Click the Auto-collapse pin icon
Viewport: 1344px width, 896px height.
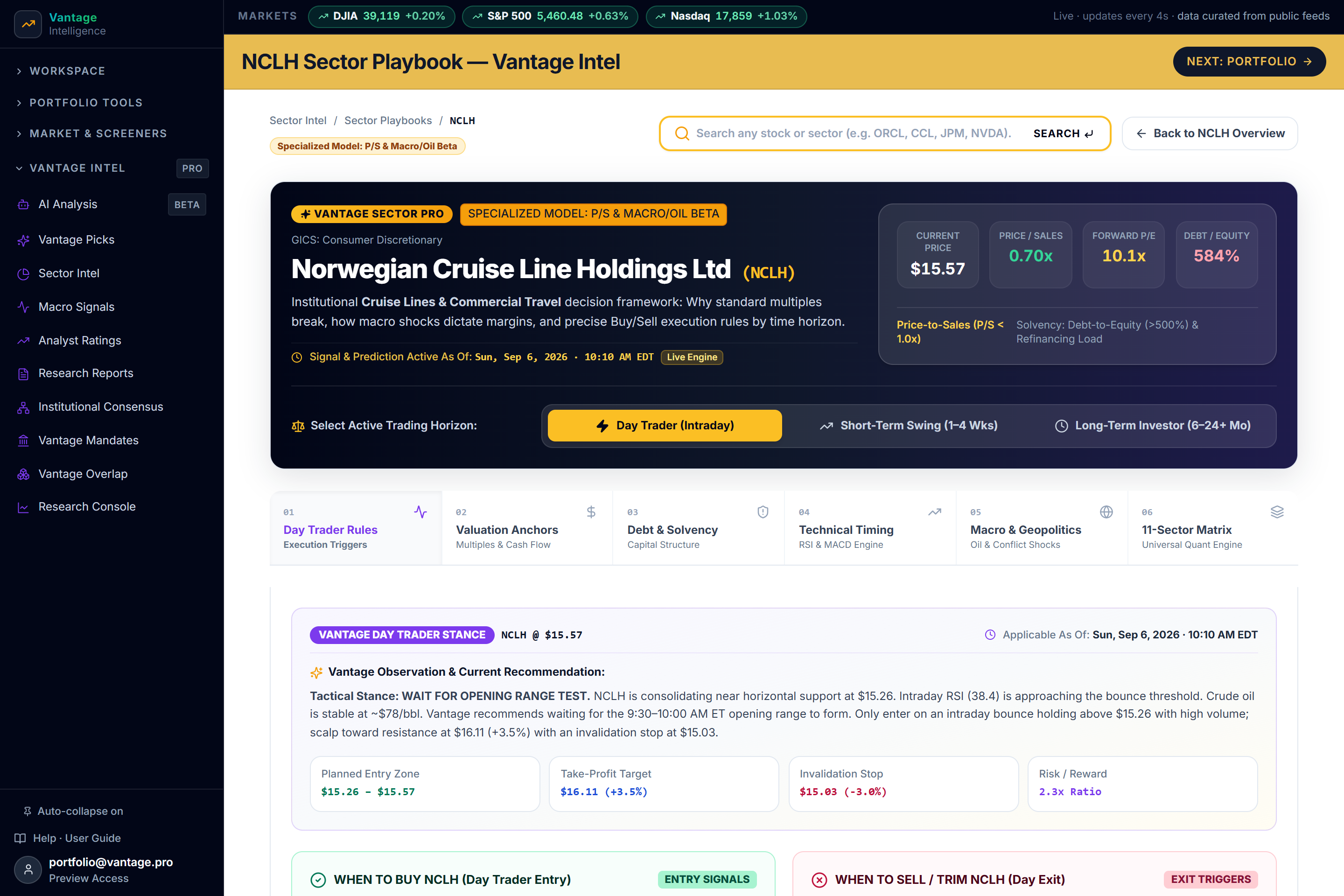[27, 812]
